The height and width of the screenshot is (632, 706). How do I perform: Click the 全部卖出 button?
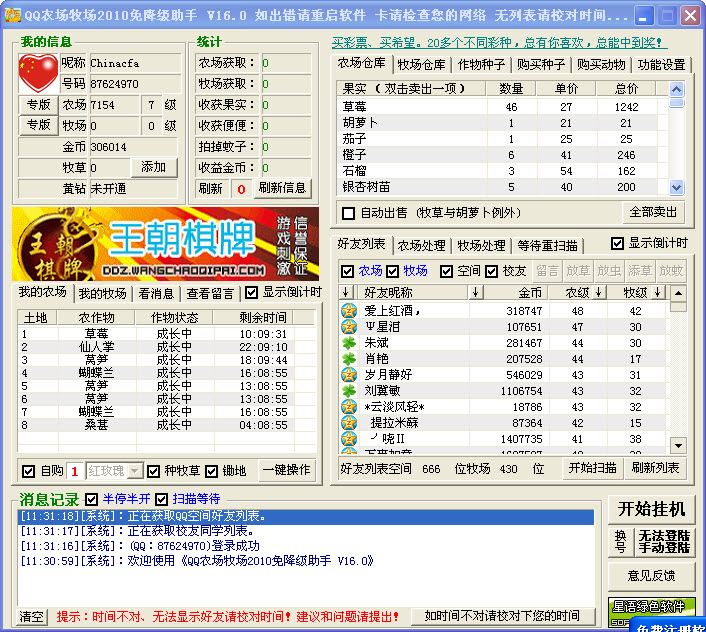(653, 212)
